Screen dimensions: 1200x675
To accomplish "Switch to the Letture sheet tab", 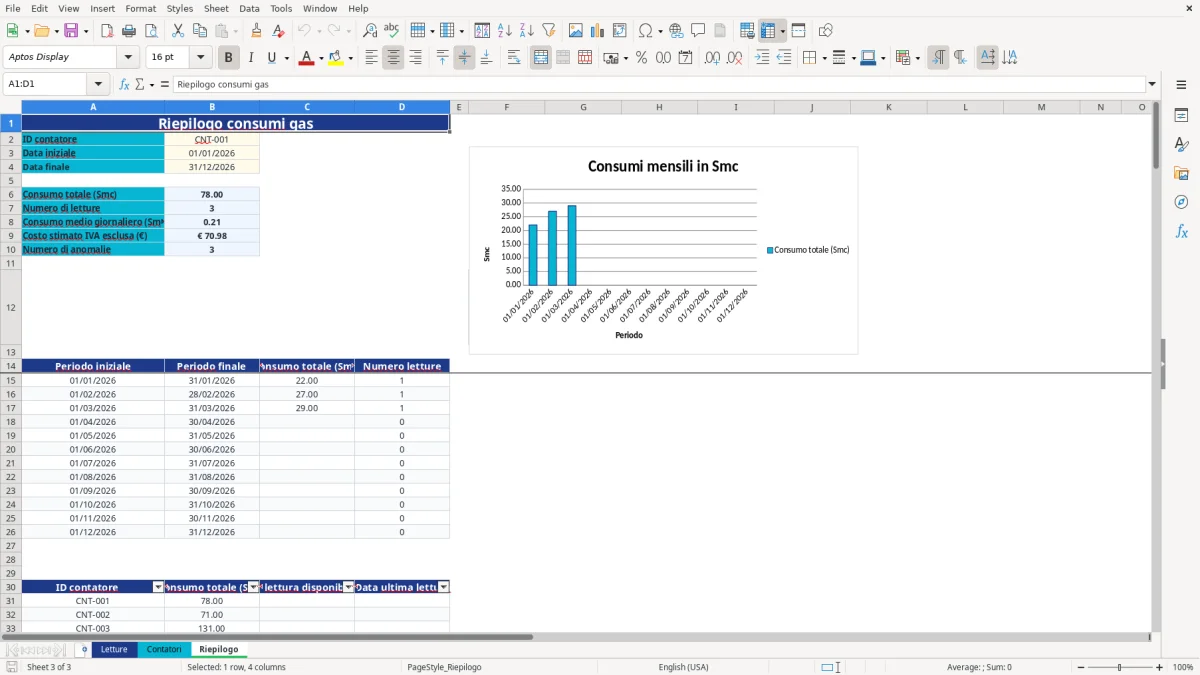I will coord(114,650).
